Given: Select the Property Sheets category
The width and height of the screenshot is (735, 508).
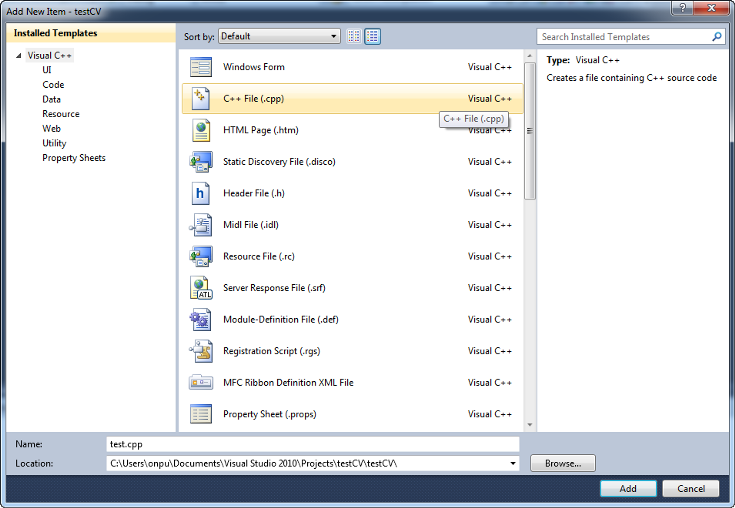Looking at the screenshot, I should click(x=74, y=158).
